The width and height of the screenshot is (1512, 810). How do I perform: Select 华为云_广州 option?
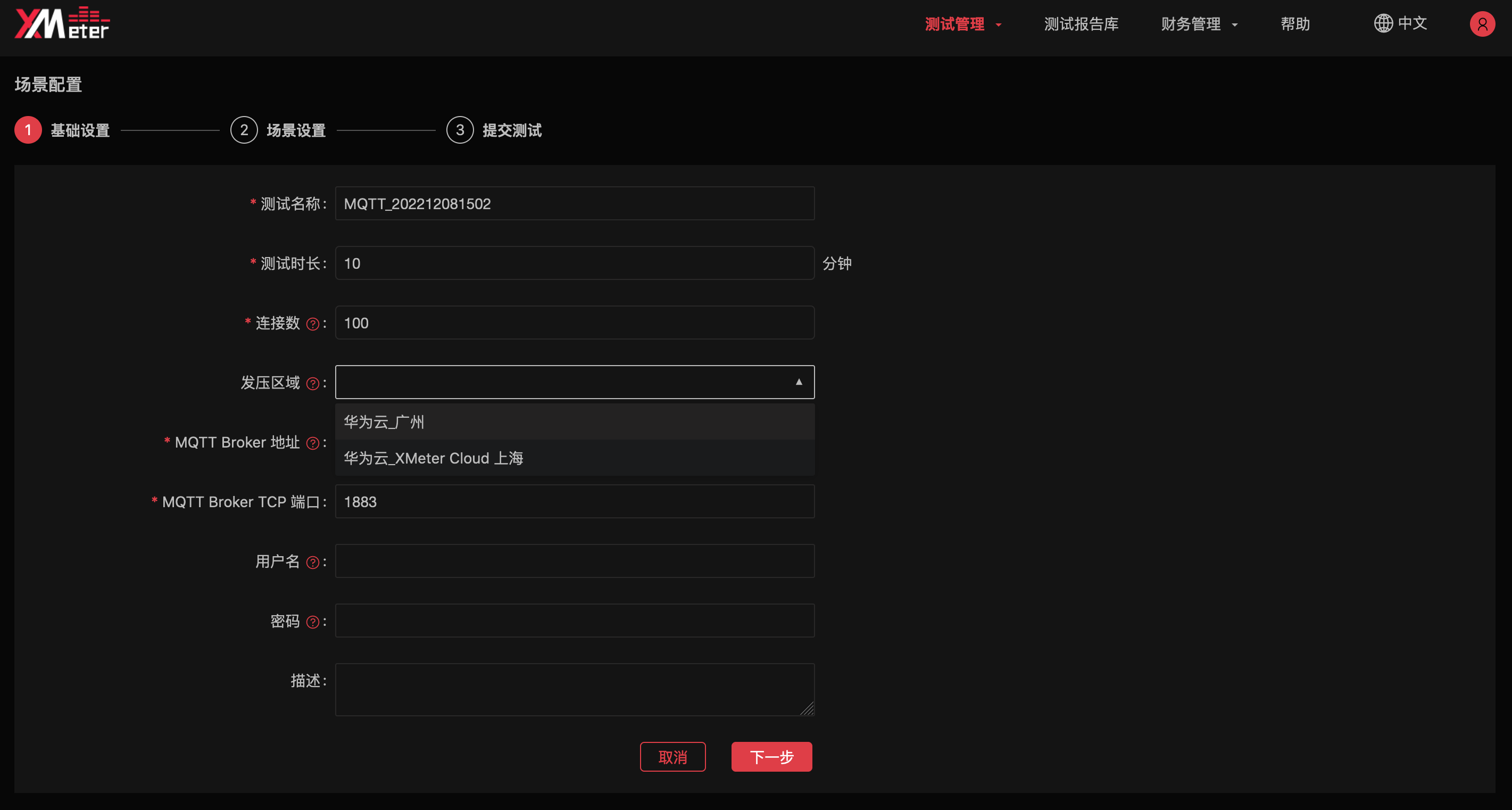pyautogui.click(x=575, y=421)
